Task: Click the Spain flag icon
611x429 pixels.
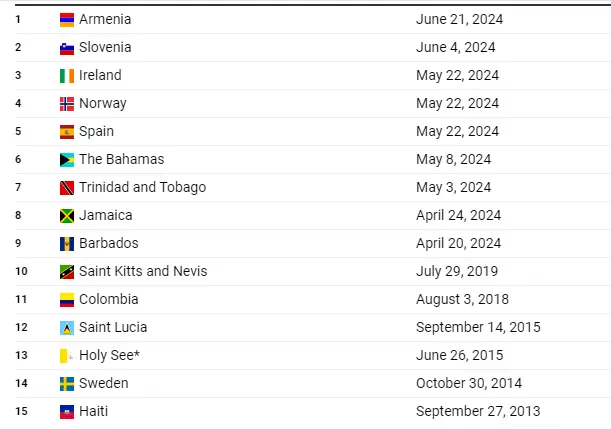Action: coord(67,132)
